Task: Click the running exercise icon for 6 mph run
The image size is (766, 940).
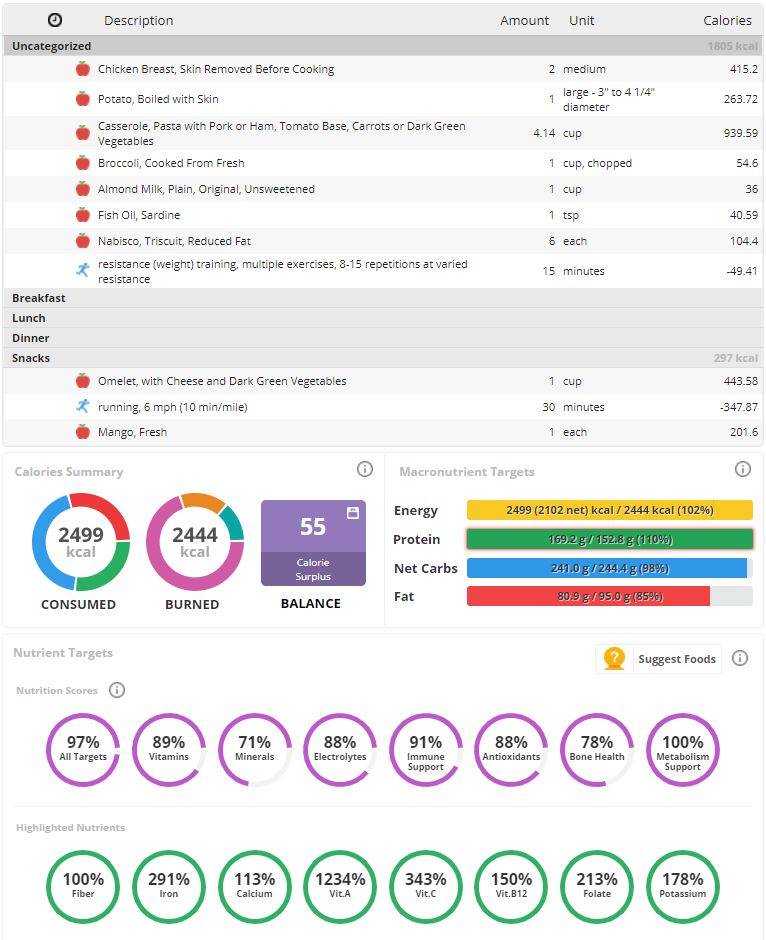Action: coord(83,406)
